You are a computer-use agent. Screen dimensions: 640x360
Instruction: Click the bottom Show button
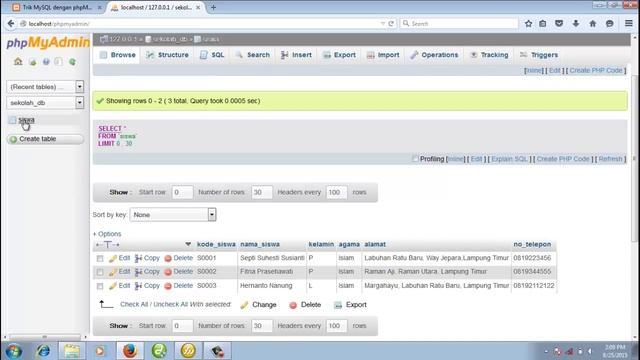[x=119, y=326]
